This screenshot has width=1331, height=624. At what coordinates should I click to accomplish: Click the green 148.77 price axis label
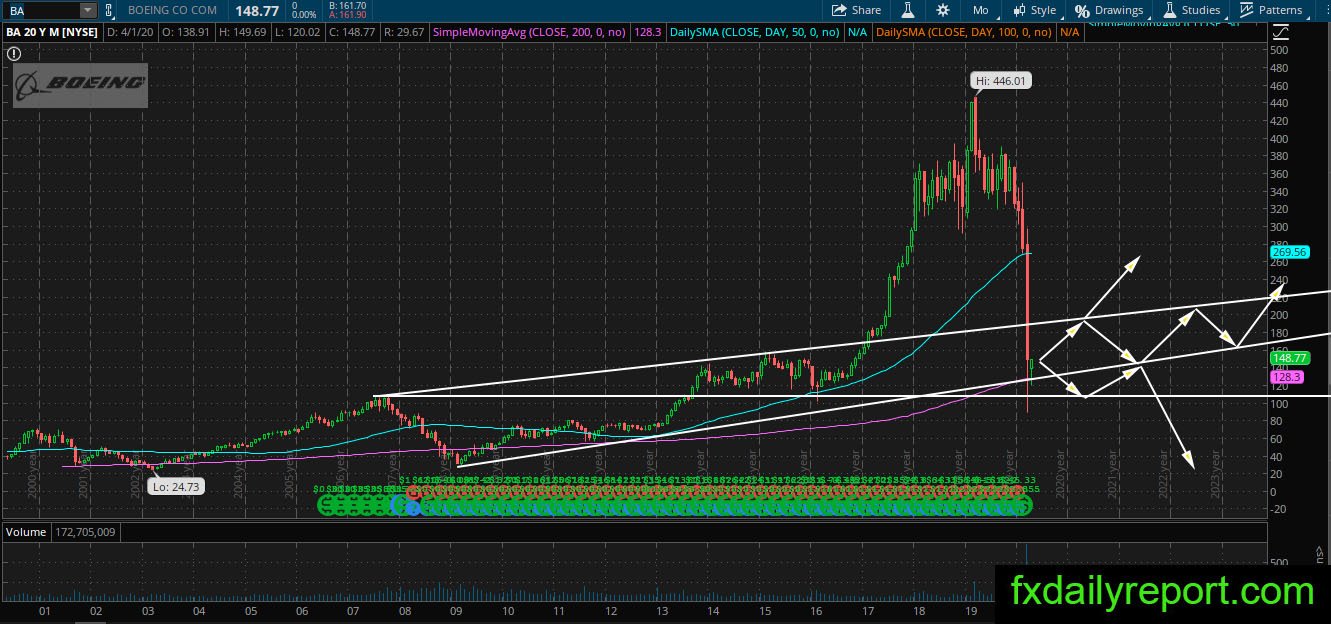(x=1289, y=357)
